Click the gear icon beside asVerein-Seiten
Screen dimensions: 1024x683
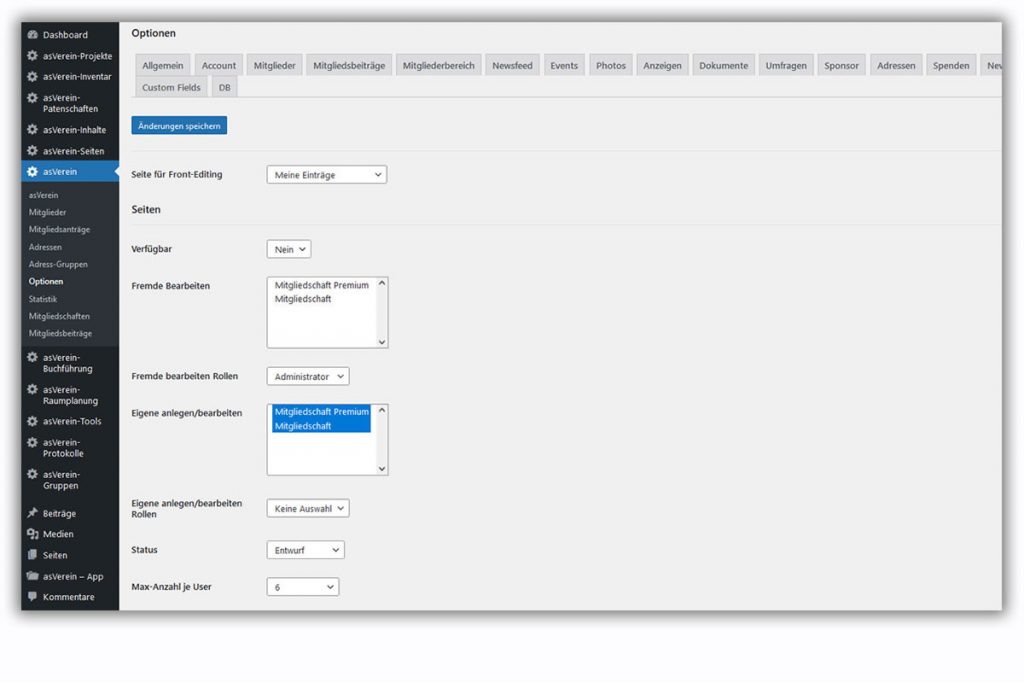[33, 151]
